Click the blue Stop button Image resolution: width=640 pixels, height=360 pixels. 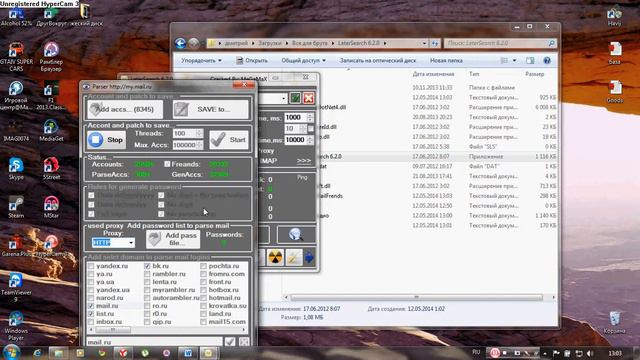click(107, 140)
